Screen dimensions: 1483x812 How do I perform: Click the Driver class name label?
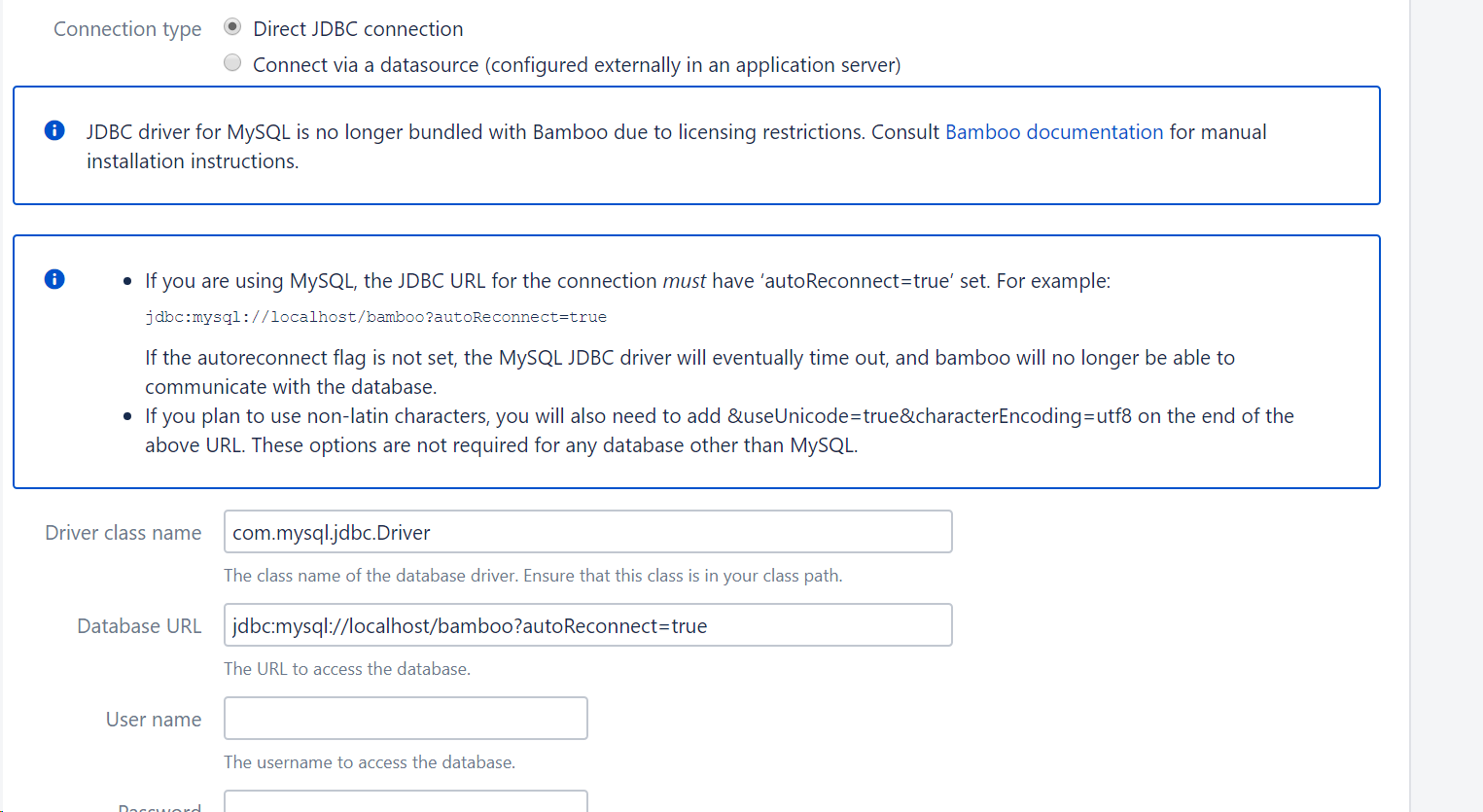(x=123, y=532)
